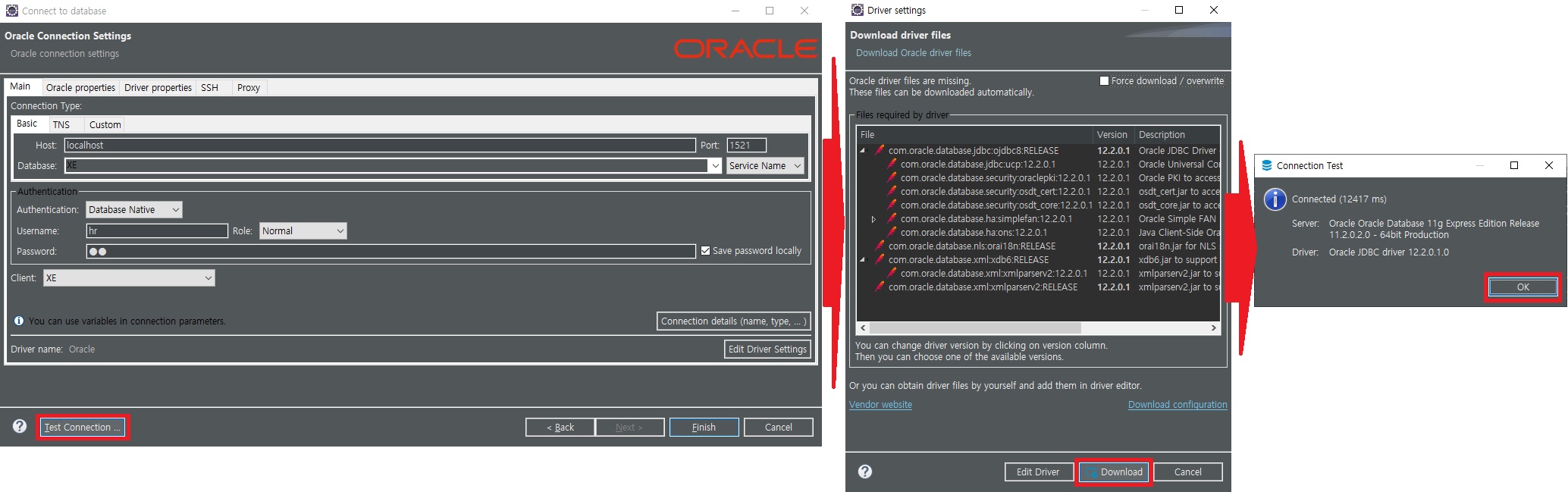
Task: Click help icon in Connect to database window
Action: (x=20, y=426)
